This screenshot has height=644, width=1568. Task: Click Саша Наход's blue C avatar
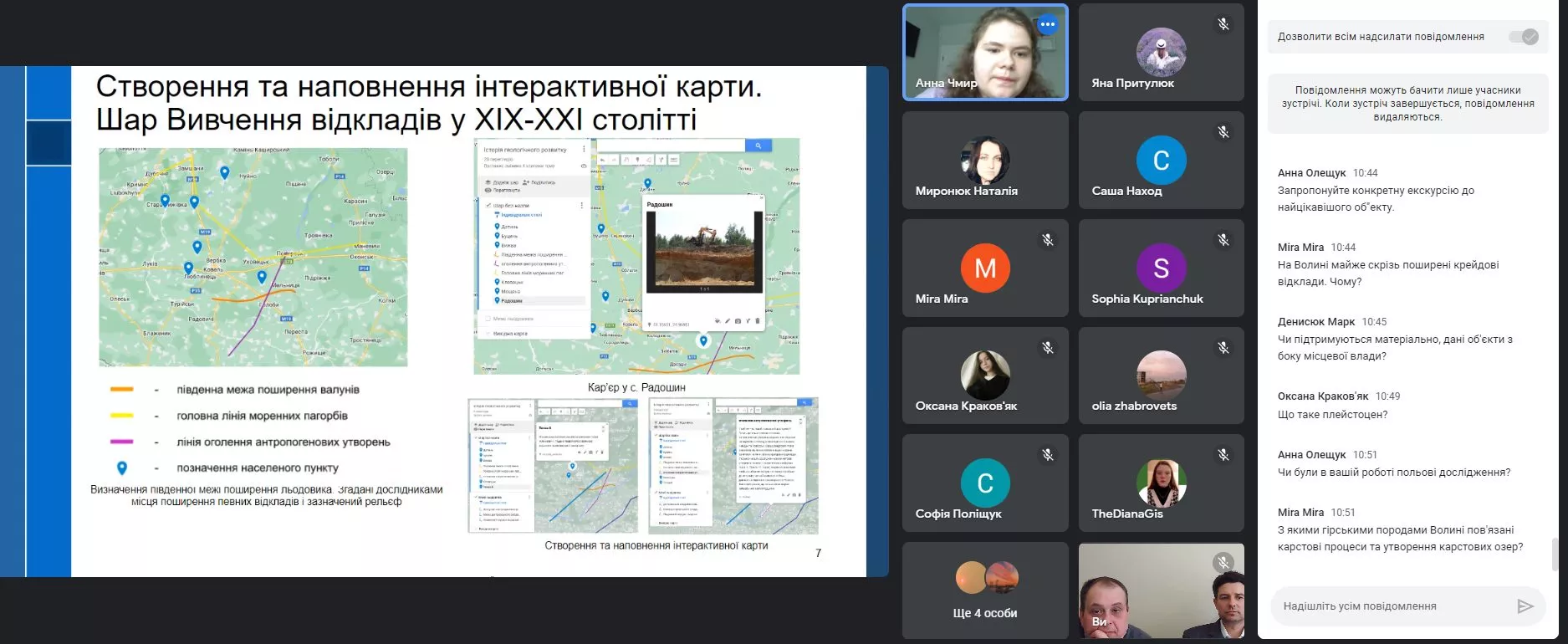pos(1161,160)
